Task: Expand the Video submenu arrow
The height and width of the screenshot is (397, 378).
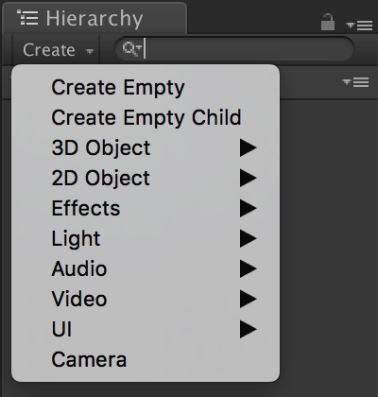Action: pos(248,299)
